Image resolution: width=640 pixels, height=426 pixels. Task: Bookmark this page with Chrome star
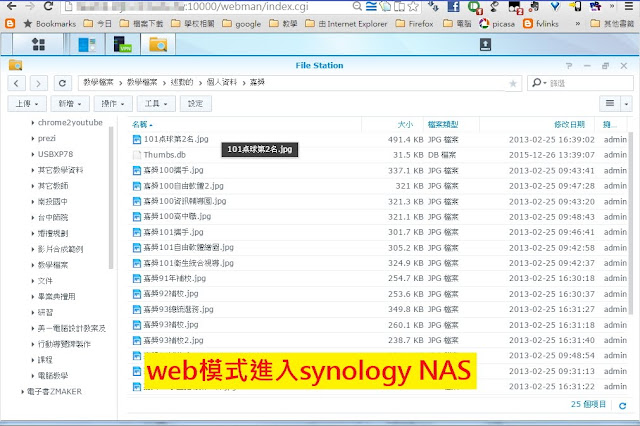pyautogui.click(x=413, y=6)
